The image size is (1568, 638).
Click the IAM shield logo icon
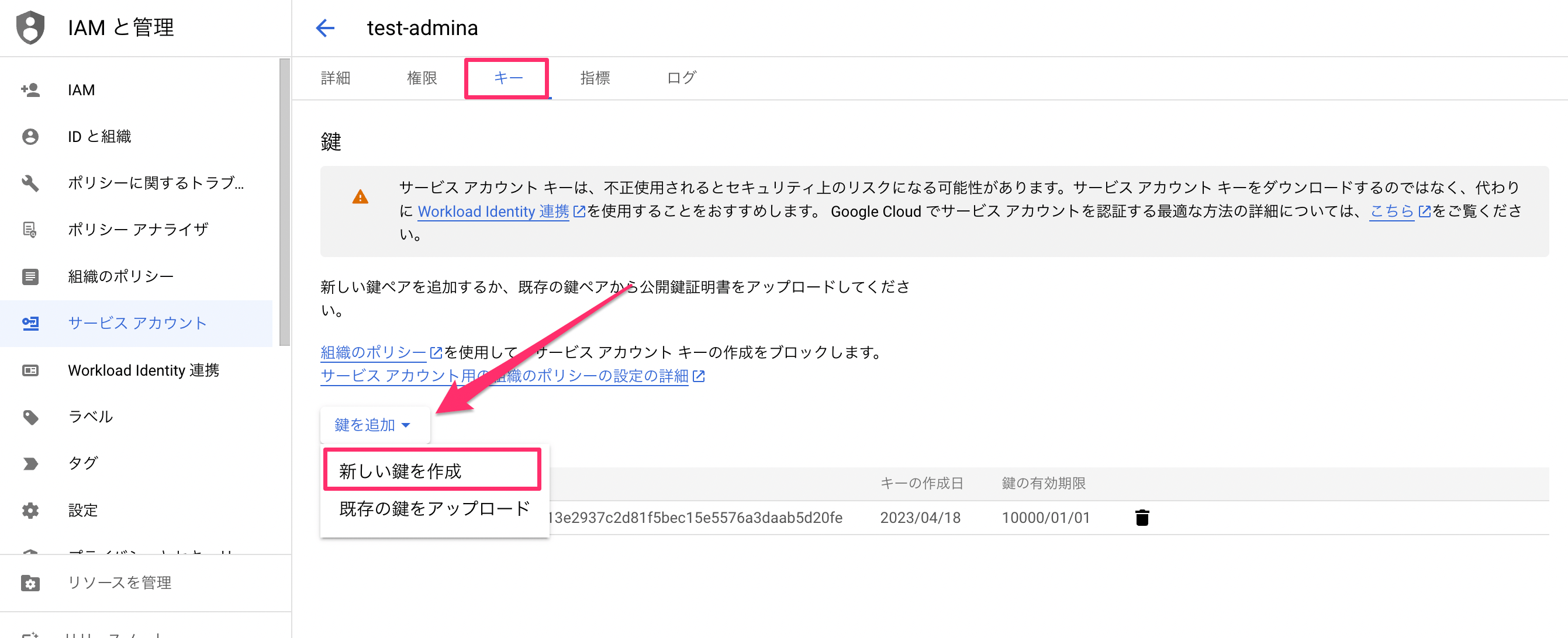pyautogui.click(x=30, y=27)
